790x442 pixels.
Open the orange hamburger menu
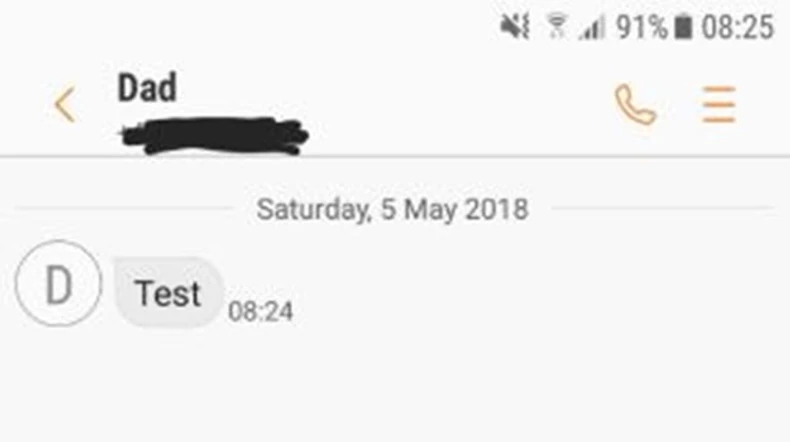[x=719, y=104]
